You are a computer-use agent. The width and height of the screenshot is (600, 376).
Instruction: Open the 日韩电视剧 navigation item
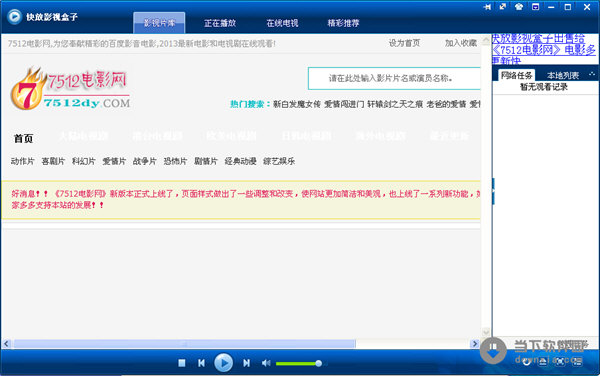pyautogui.click(x=306, y=136)
